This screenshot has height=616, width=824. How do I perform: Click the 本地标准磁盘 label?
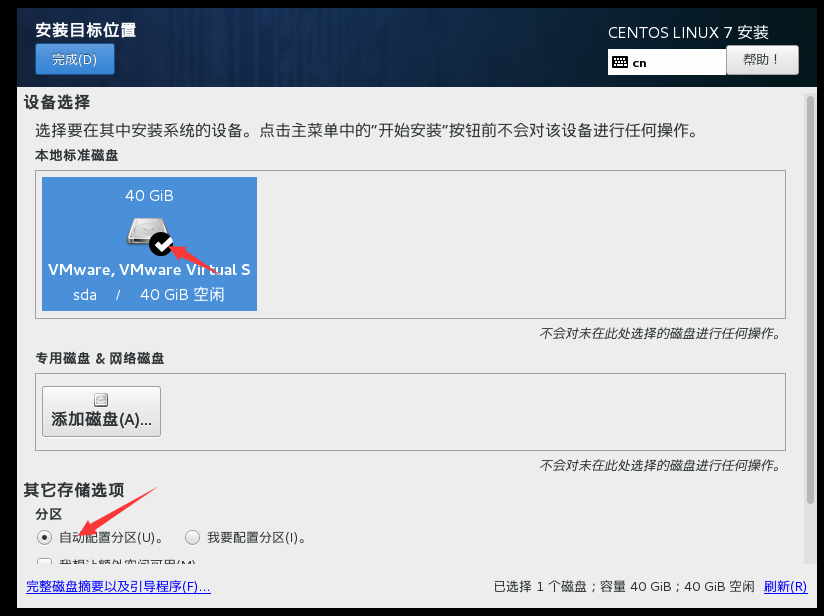point(77,156)
